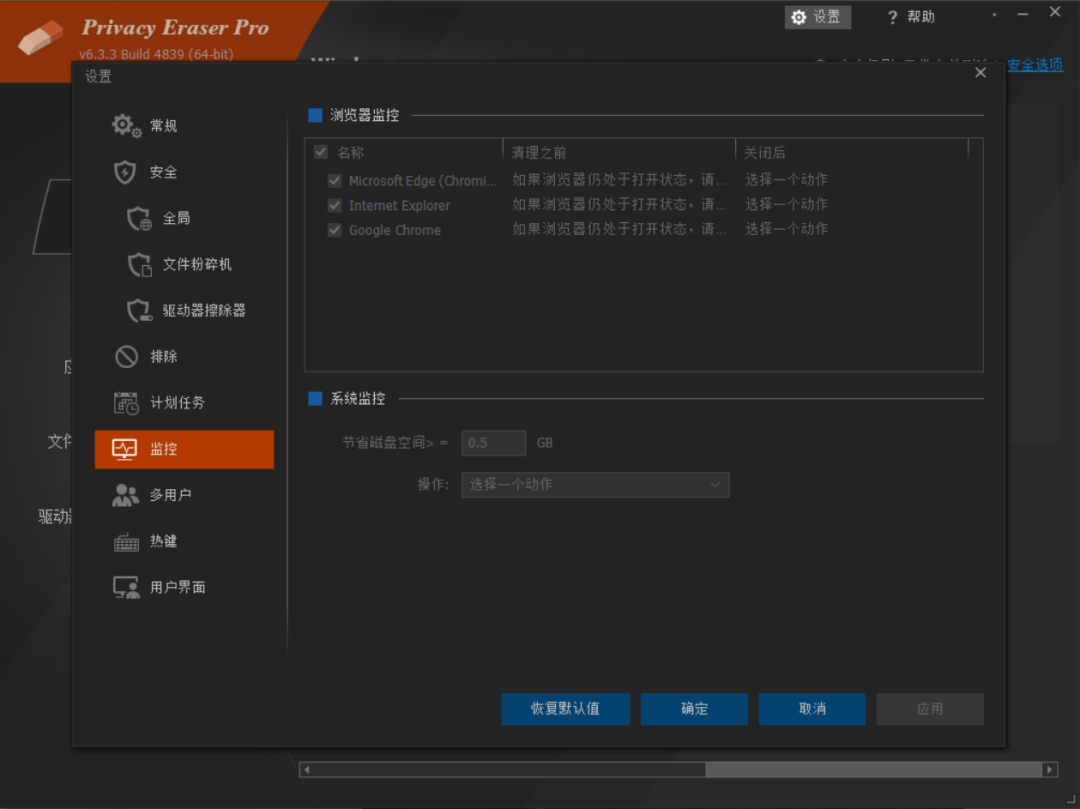Click the 驱动器擦除器 shield icon
The height and width of the screenshot is (809, 1080).
pos(139,311)
